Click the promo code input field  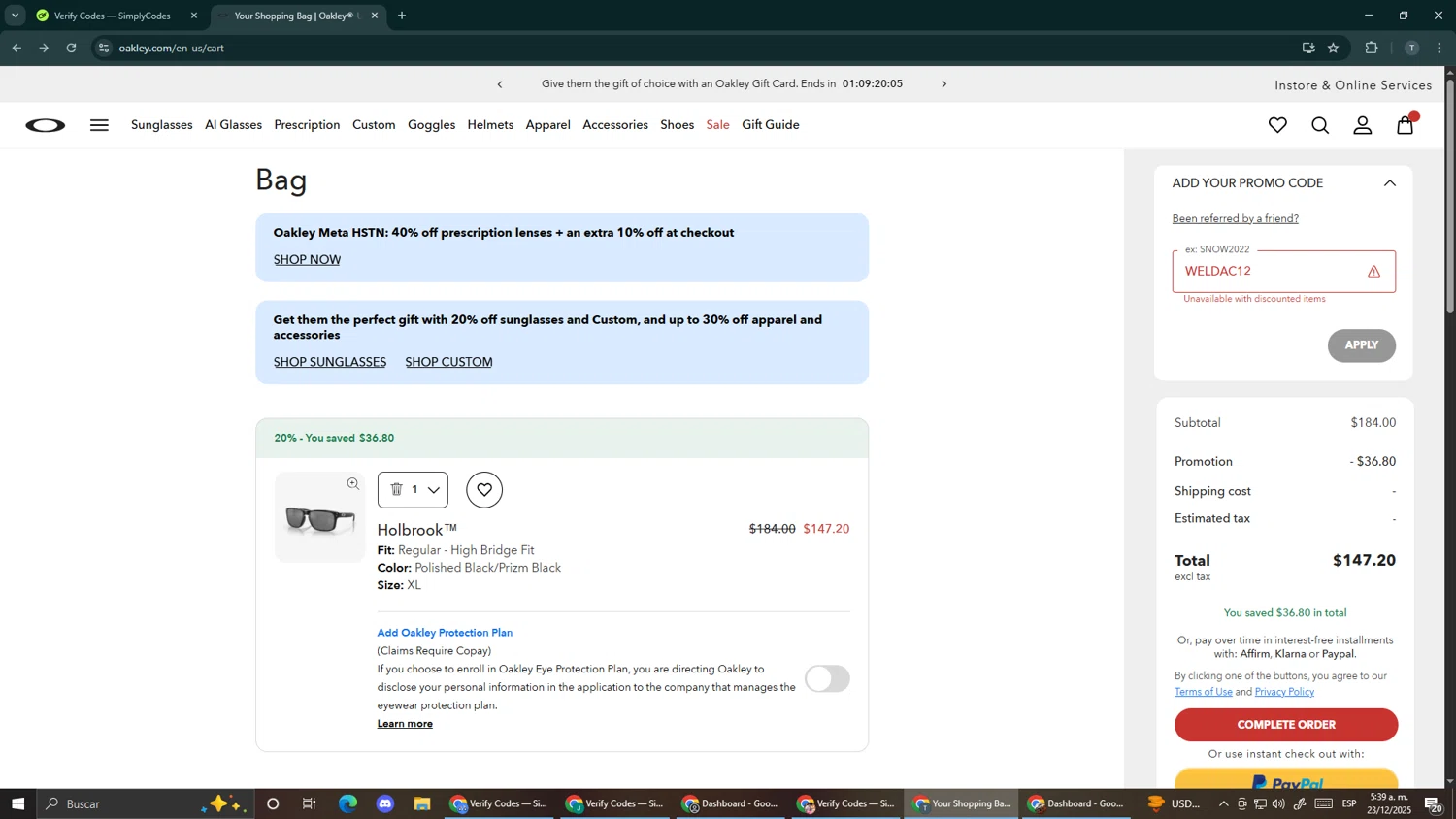(x=1283, y=272)
